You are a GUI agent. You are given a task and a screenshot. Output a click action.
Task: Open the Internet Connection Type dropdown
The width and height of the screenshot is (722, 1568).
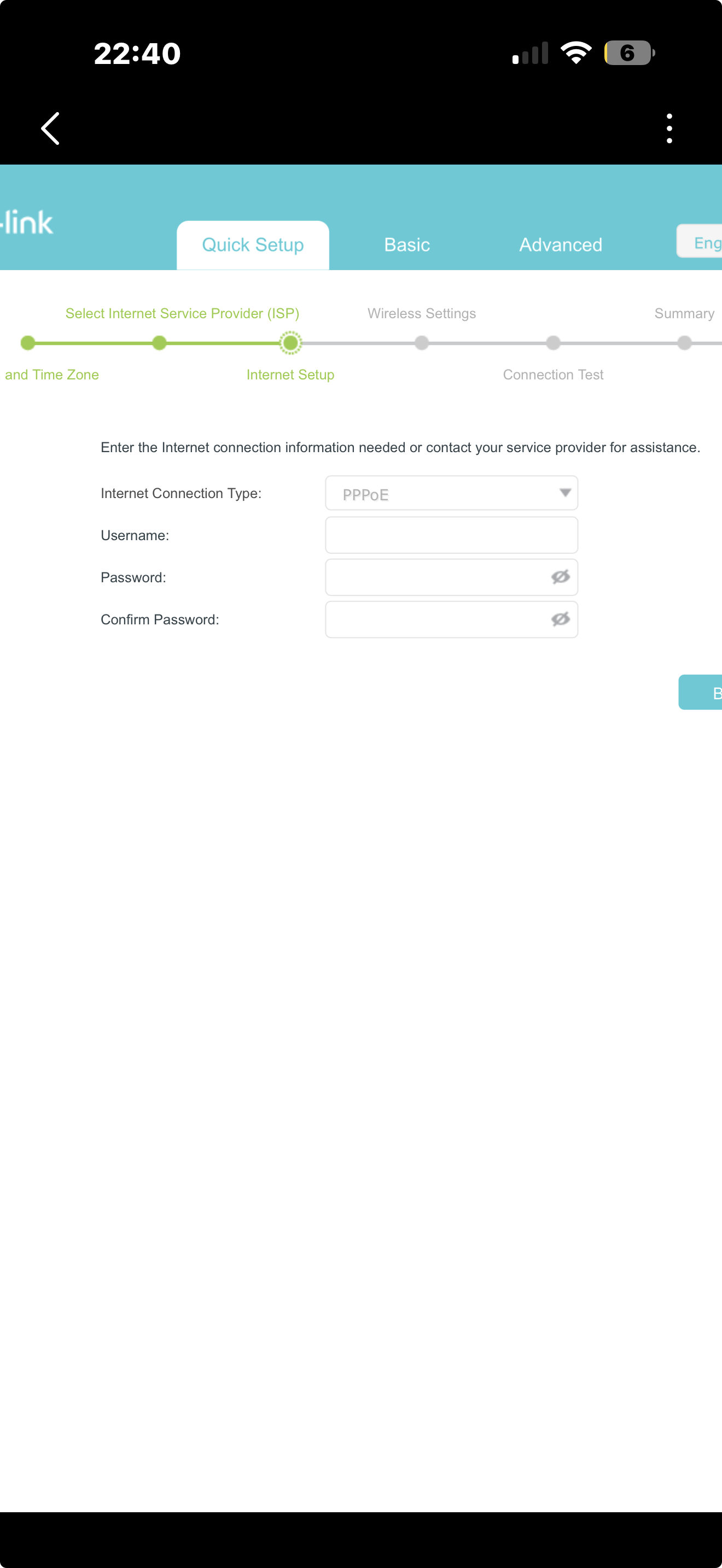[451, 493]
